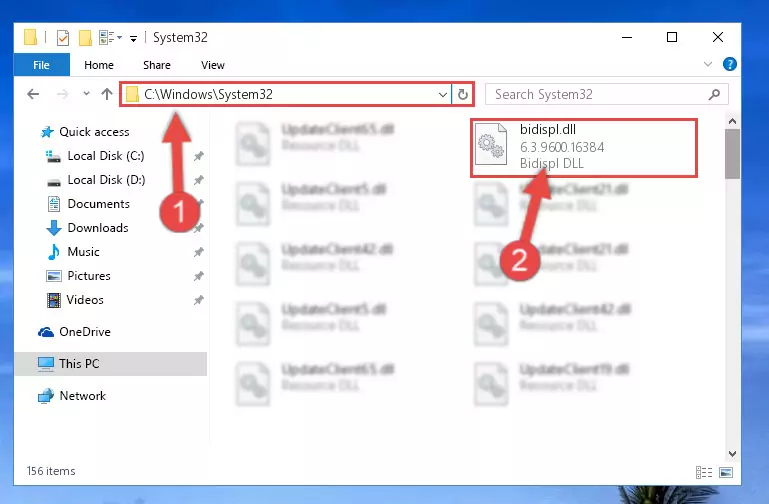Click the Pictures icon in sidebar
This screenshot has height=504, width=769.
53,276
